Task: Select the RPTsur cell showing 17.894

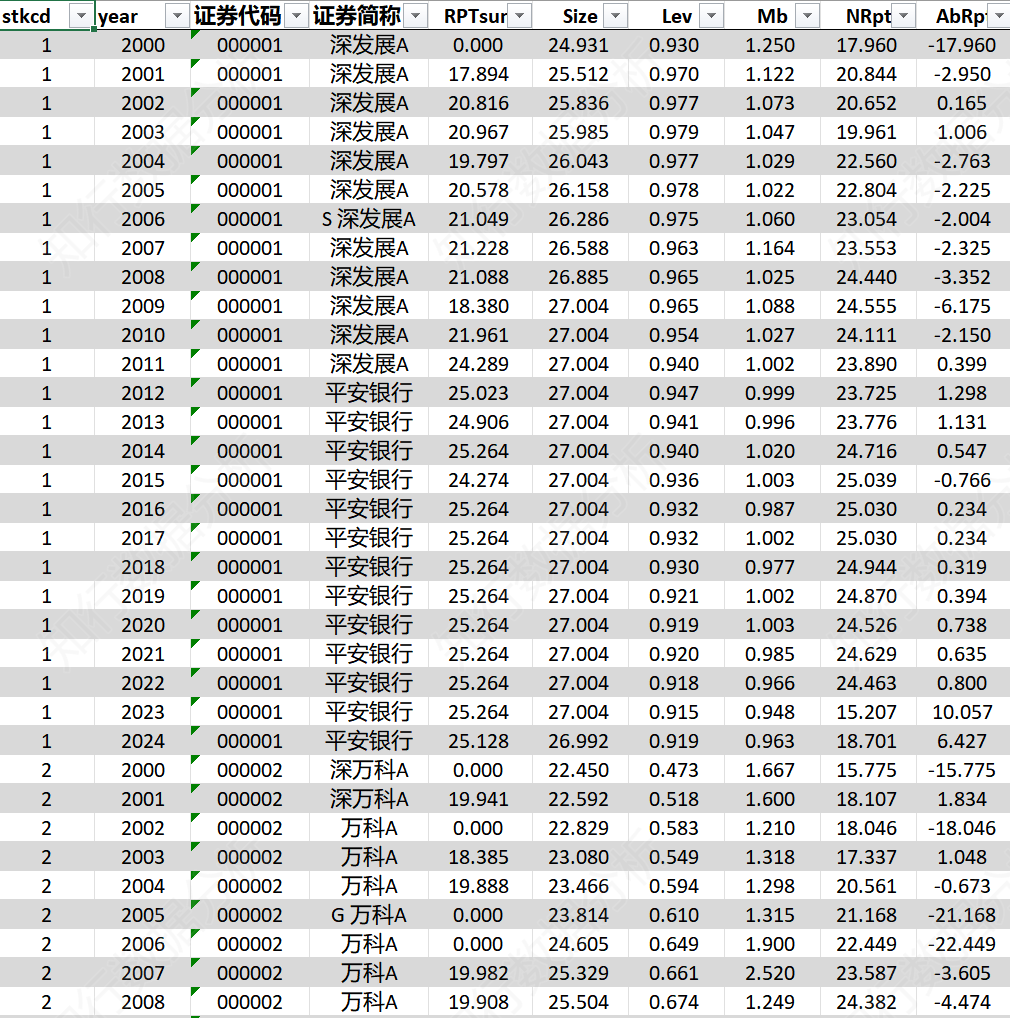Action: (x=478, y=74)
